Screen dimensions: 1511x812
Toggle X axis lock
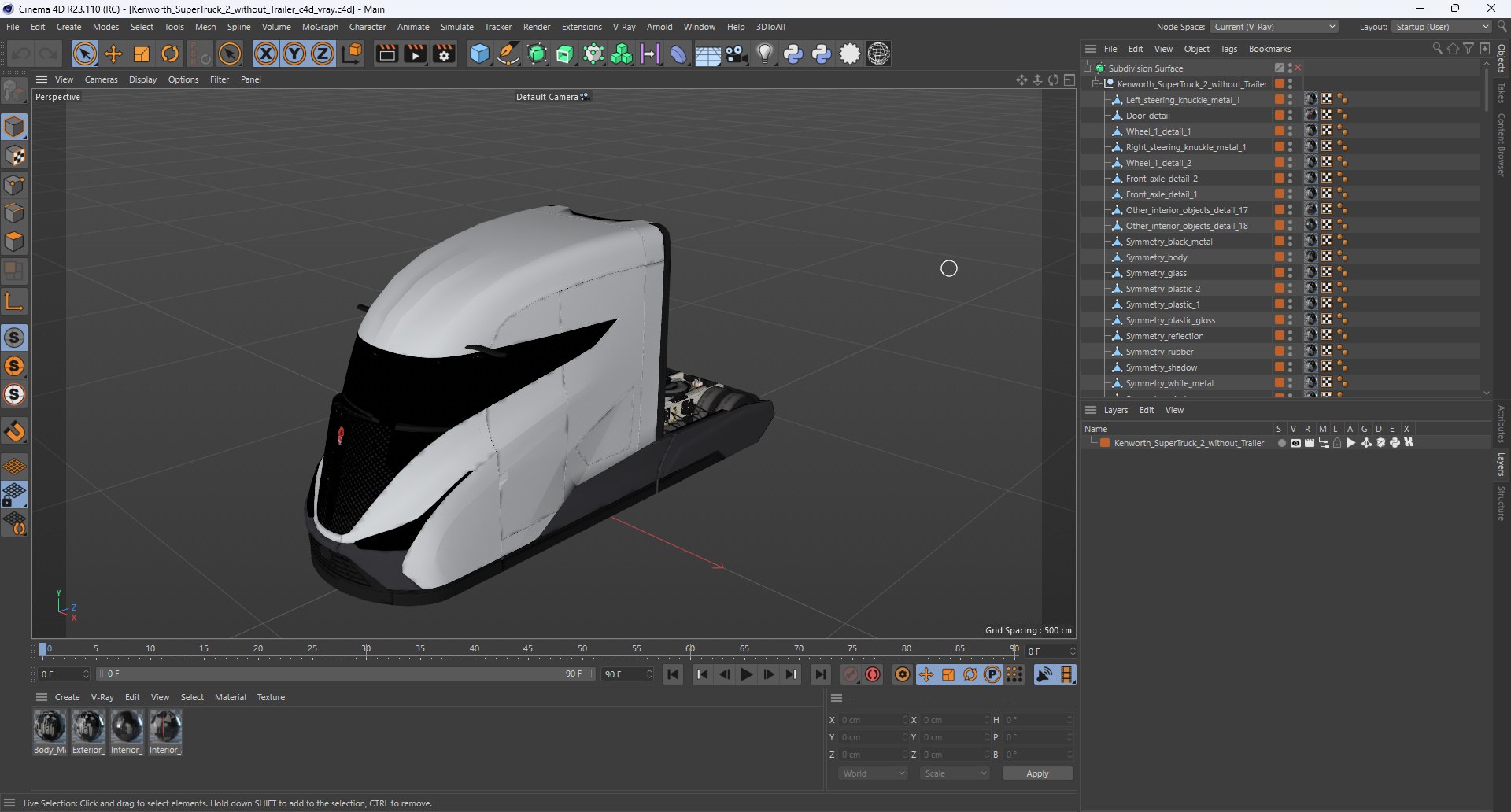point(266,54)
